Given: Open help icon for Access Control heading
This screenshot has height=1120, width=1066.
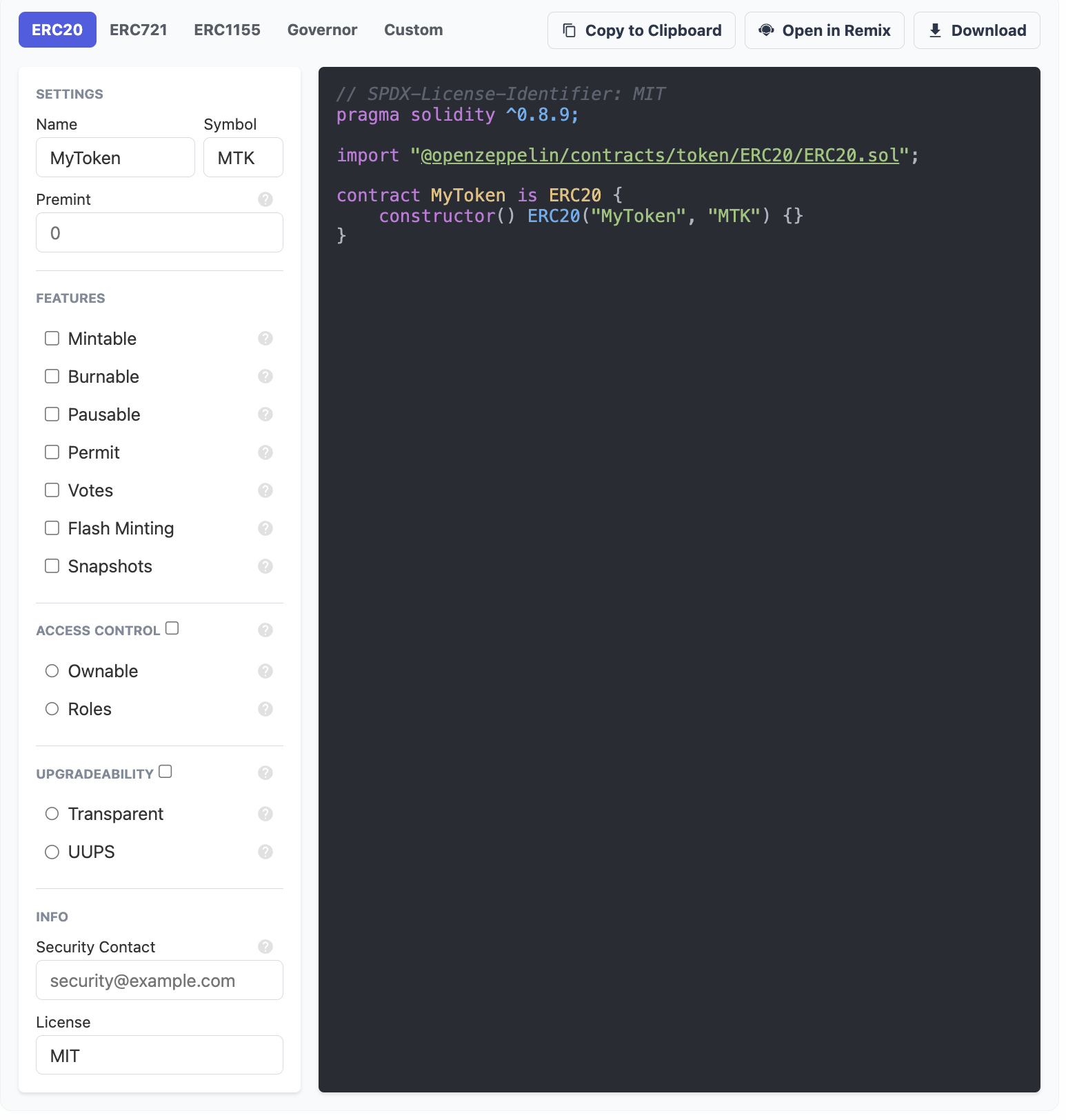Looking at the screenshot, I should point(265,630).
